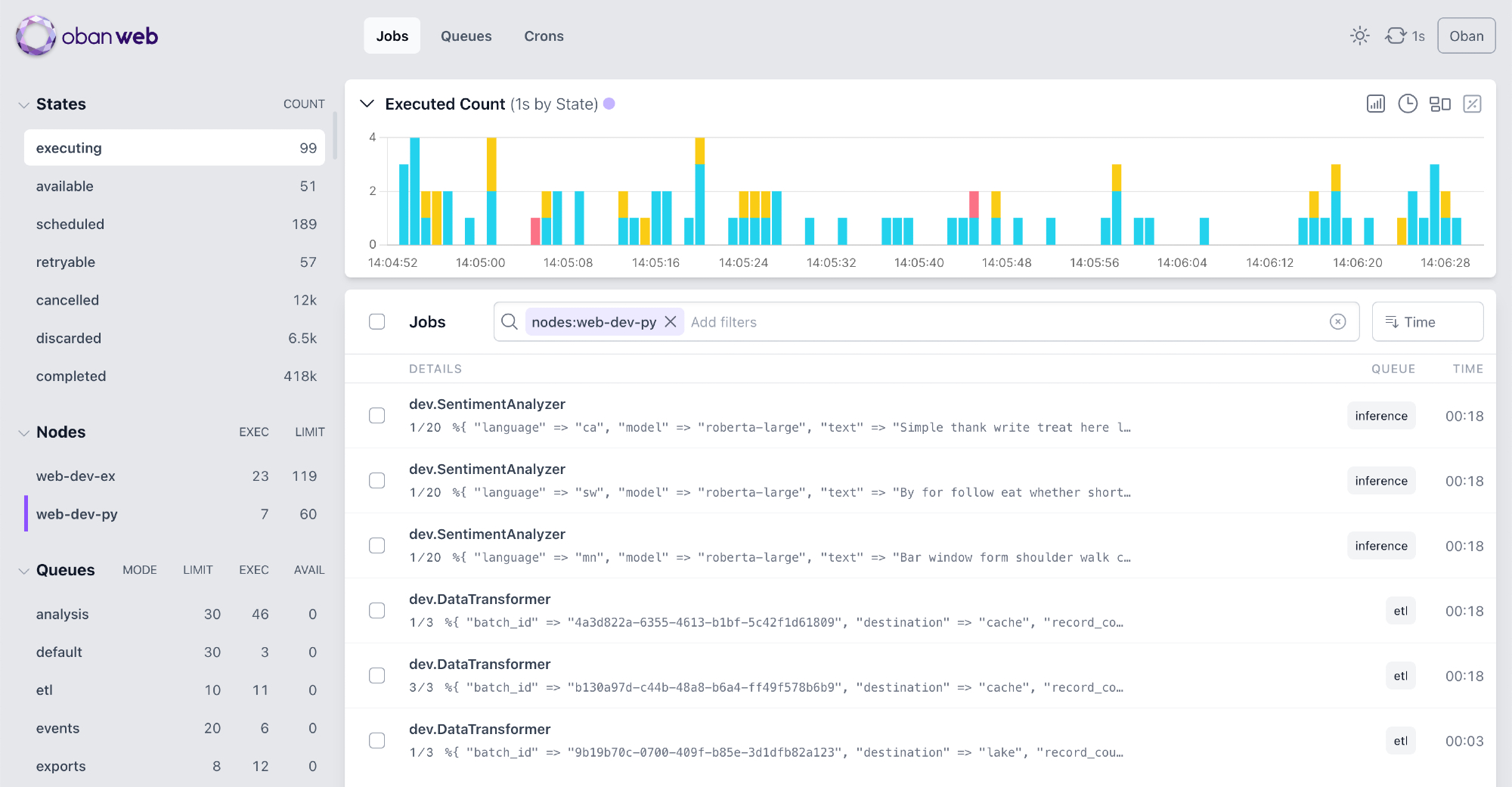Click the percent icon in chart header
This screenshot has height=787, width=1512.
[1472, 104]
